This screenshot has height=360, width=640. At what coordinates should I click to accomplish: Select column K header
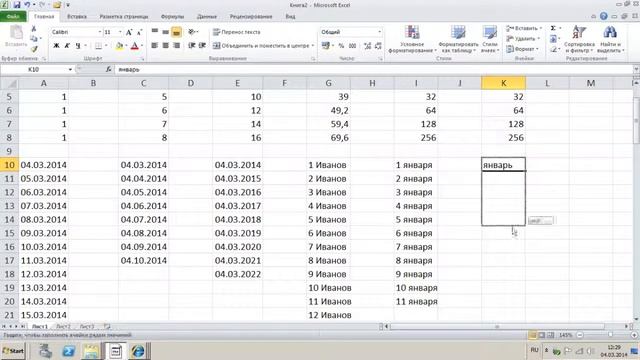tap(503, 83)
